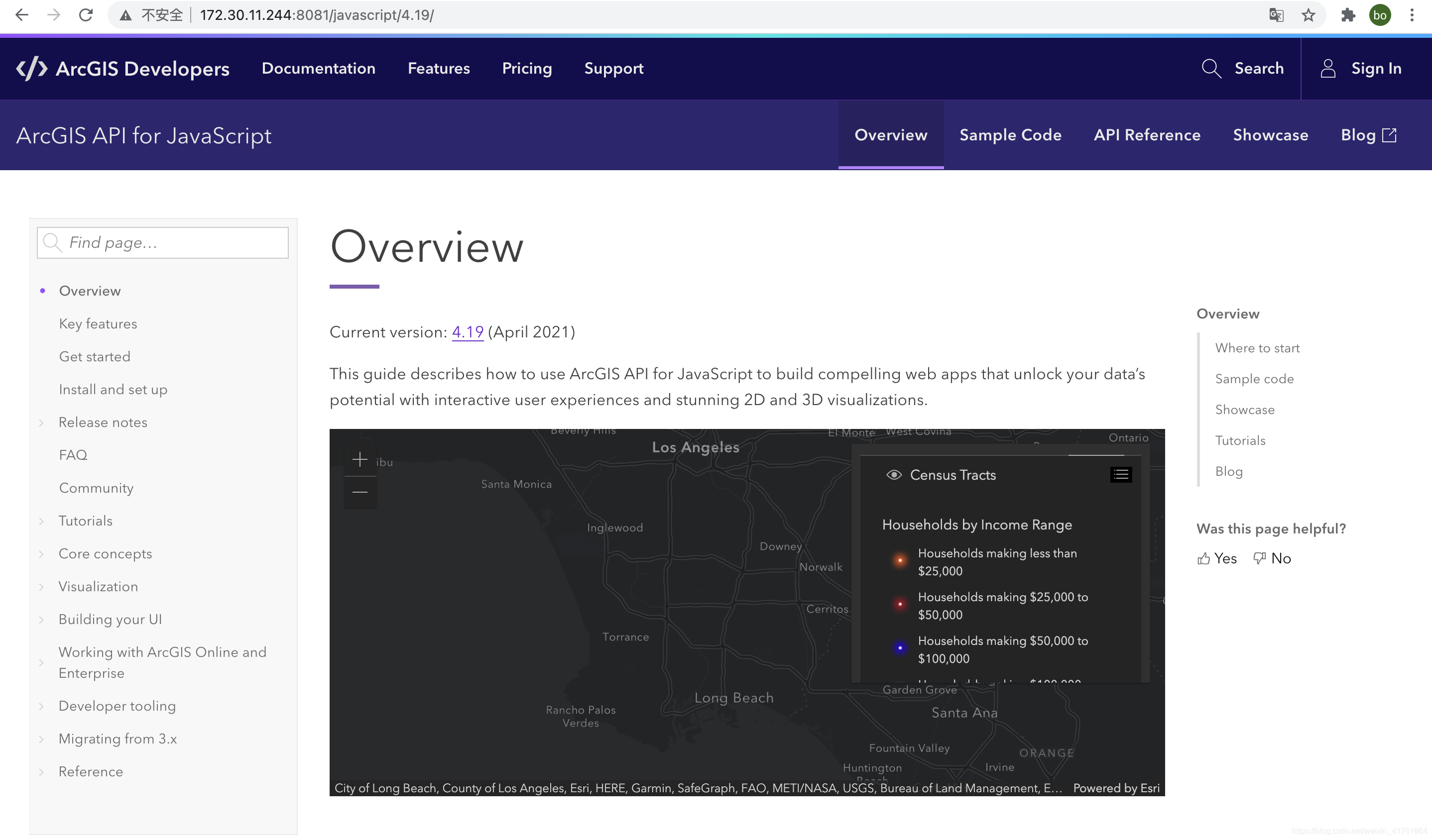Viewport: 1432px width, 840px height.
Task: Jump to Blog in page outline
Action: tap(1228, 472)
